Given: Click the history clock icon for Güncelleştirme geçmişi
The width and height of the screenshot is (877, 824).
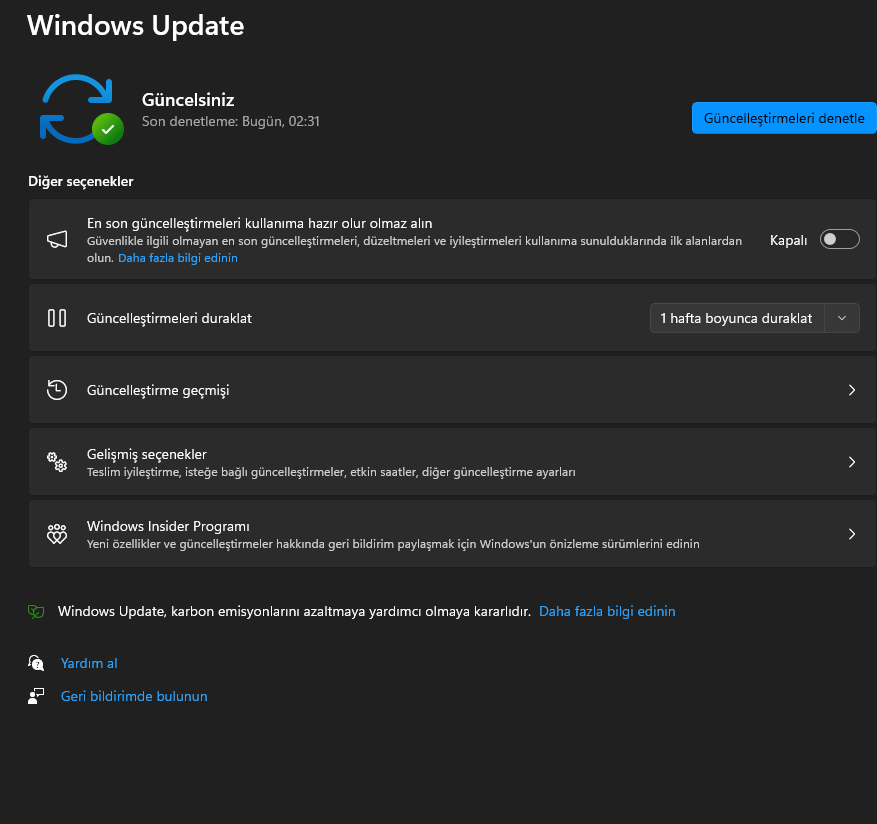Looking at the screenshot, I should pyautogui.click(x=57, y=390).
